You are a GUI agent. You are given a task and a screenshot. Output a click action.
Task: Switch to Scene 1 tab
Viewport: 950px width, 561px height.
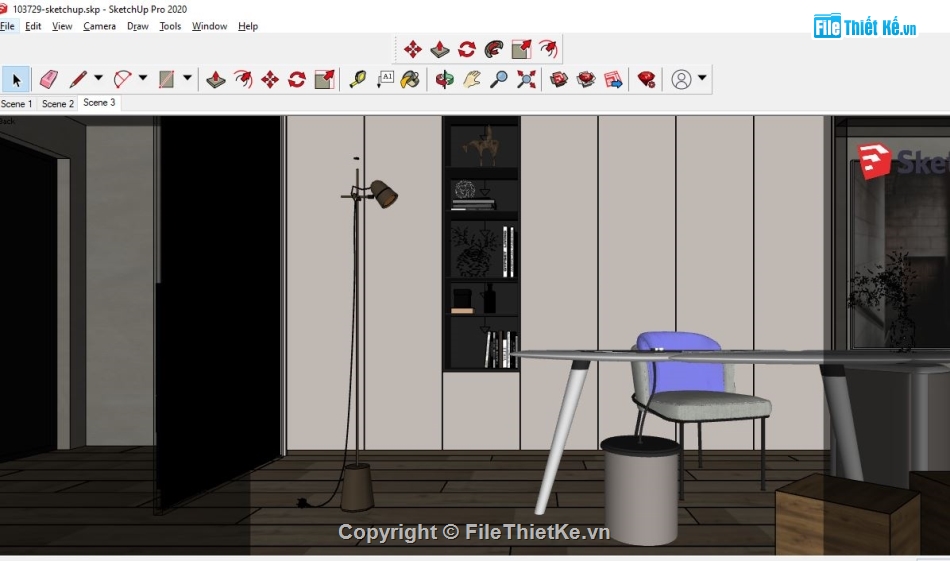[16, 104]
